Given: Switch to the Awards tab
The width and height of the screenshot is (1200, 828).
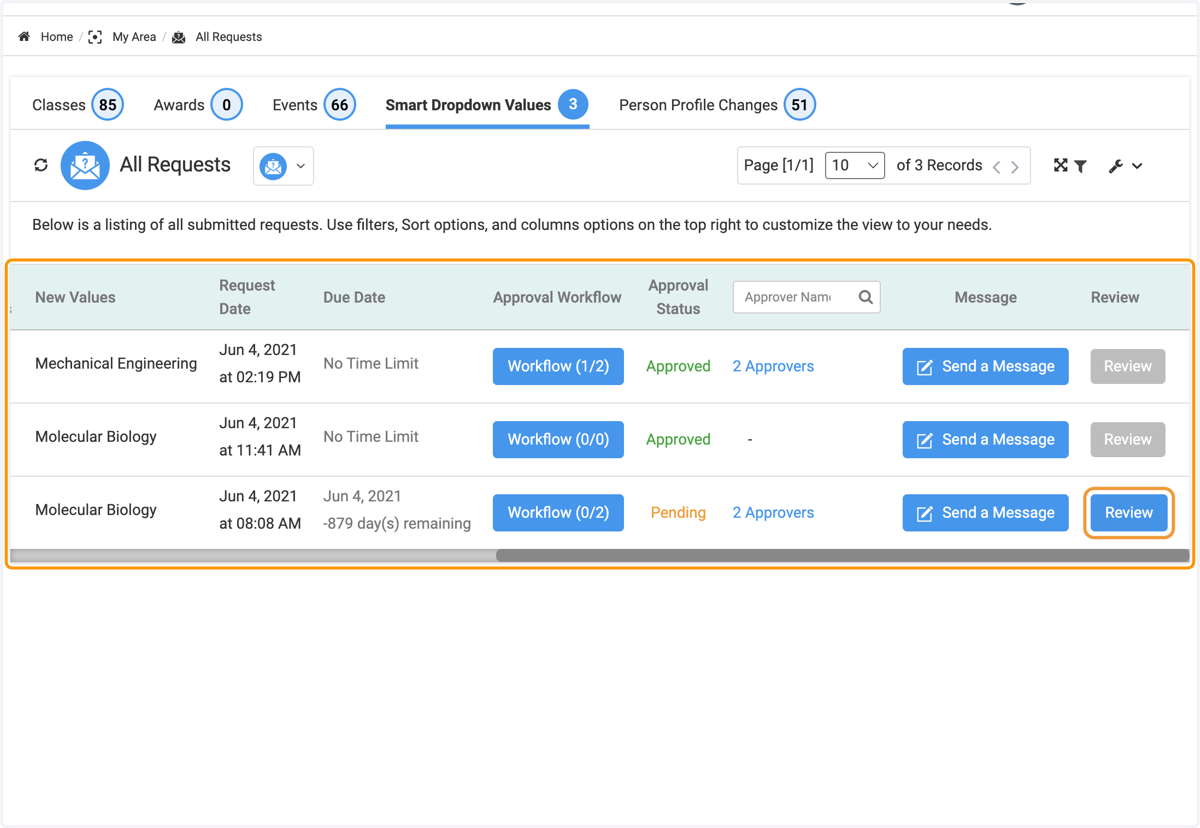Looking at the screenshot, I should click(x=198, y=105).
